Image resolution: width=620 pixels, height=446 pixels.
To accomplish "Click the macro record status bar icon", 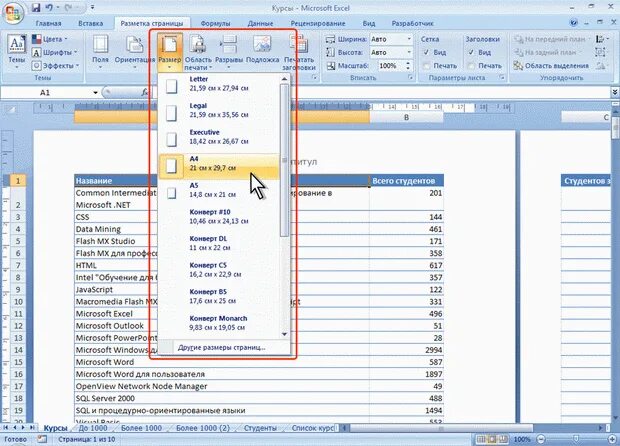I will 42,439.
